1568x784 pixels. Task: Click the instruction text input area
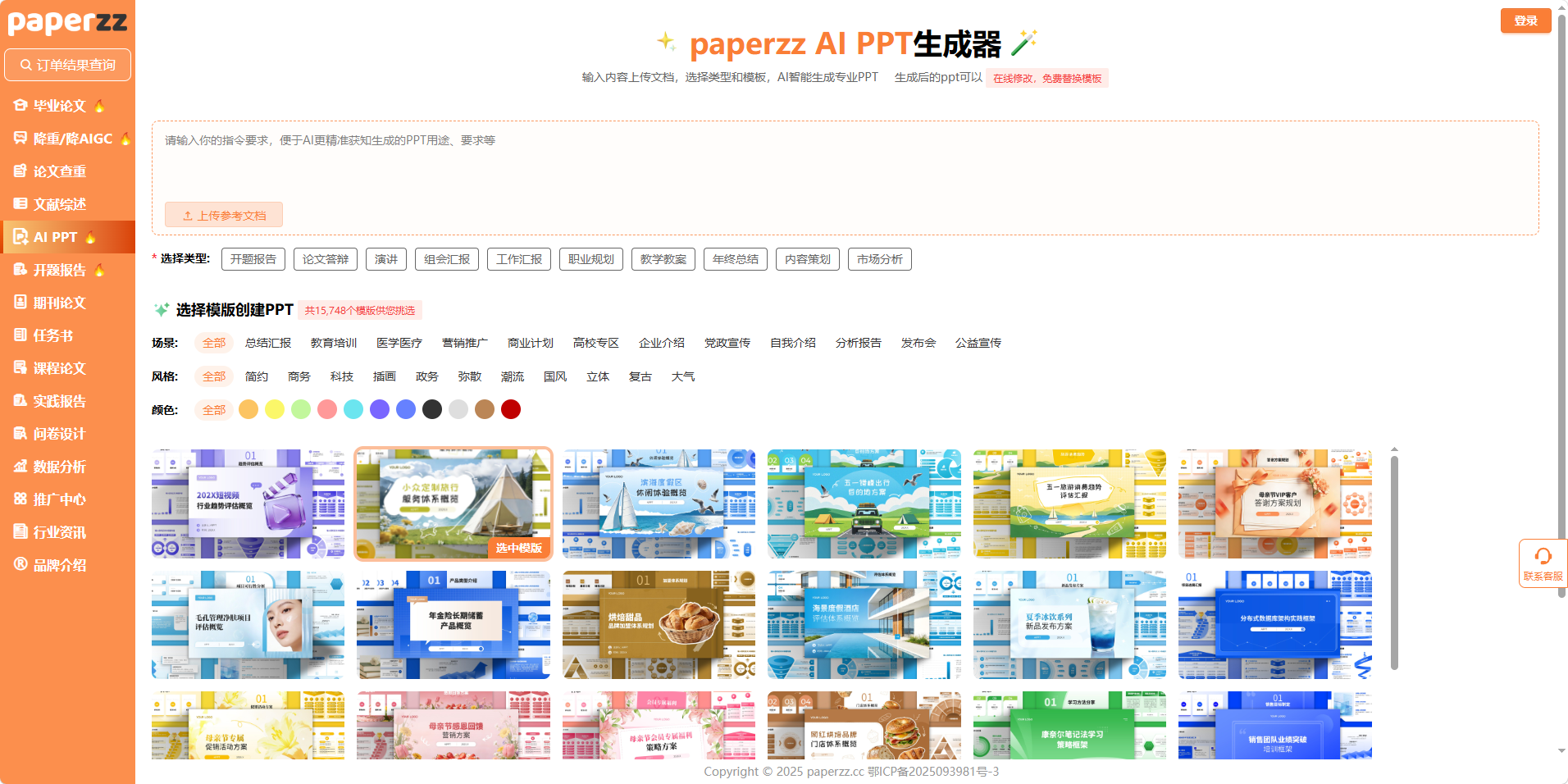[845, 164]
